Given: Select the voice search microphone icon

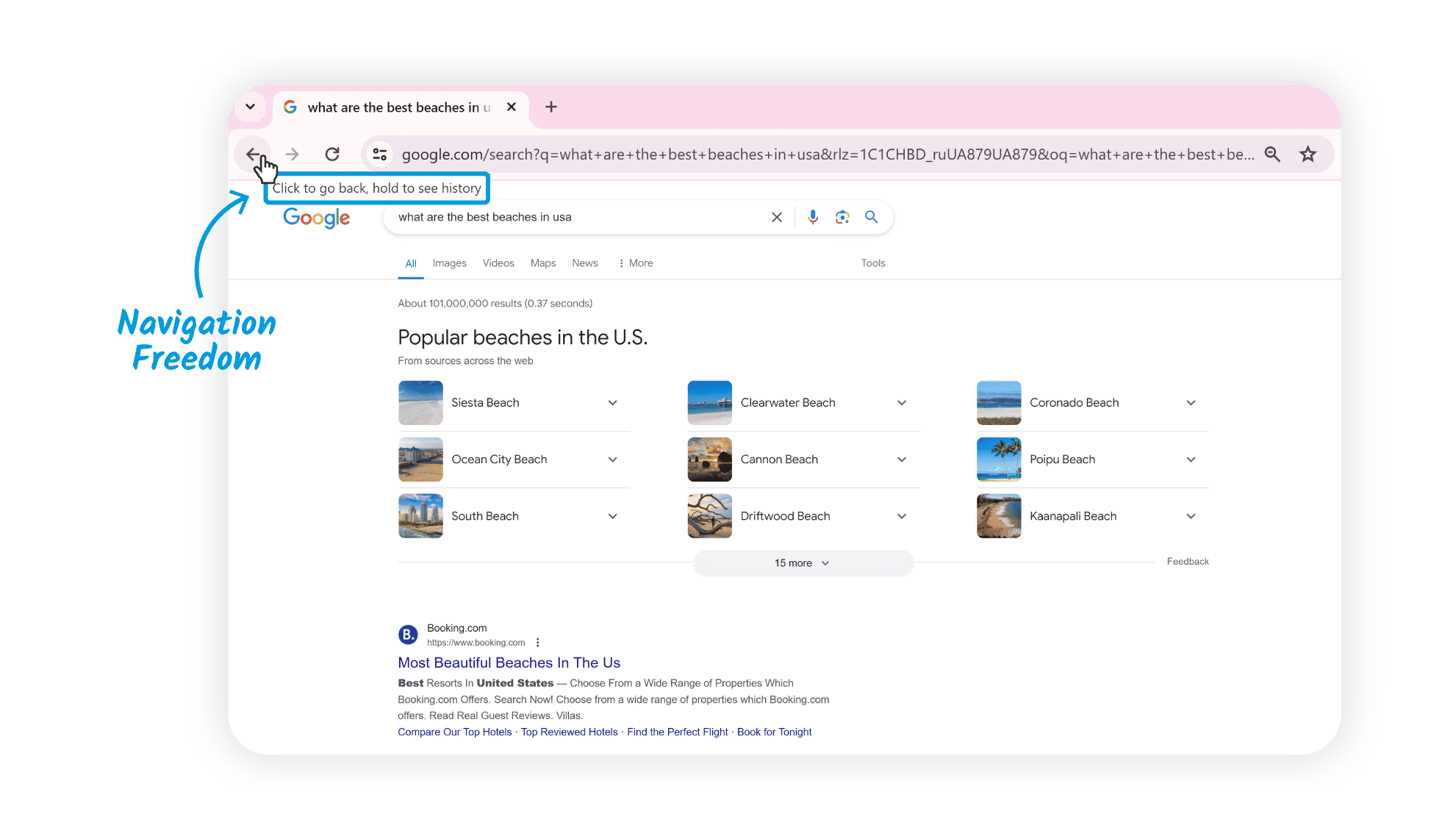Looking at the screenshot, I should click(812, 217).
